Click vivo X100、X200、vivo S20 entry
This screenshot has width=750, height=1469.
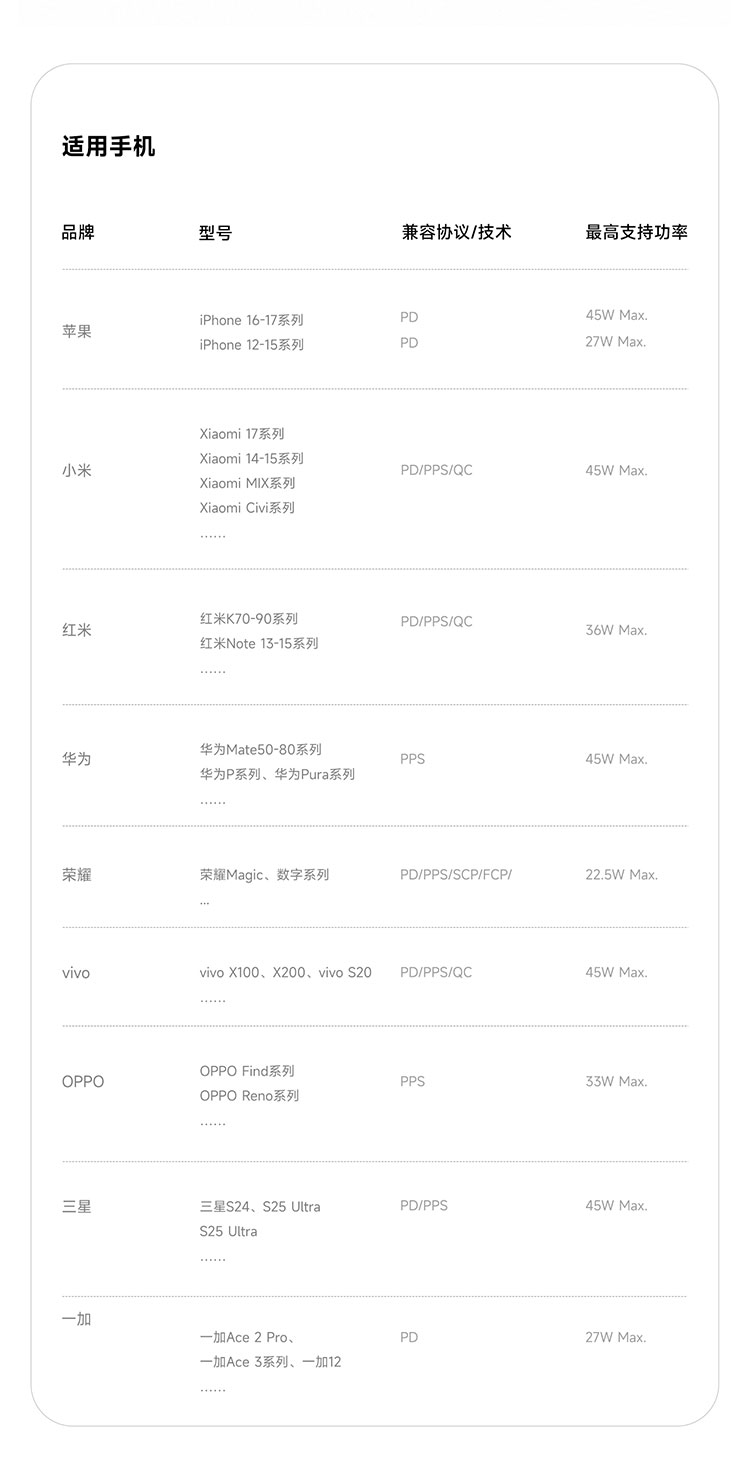click(x=285, y=973)
